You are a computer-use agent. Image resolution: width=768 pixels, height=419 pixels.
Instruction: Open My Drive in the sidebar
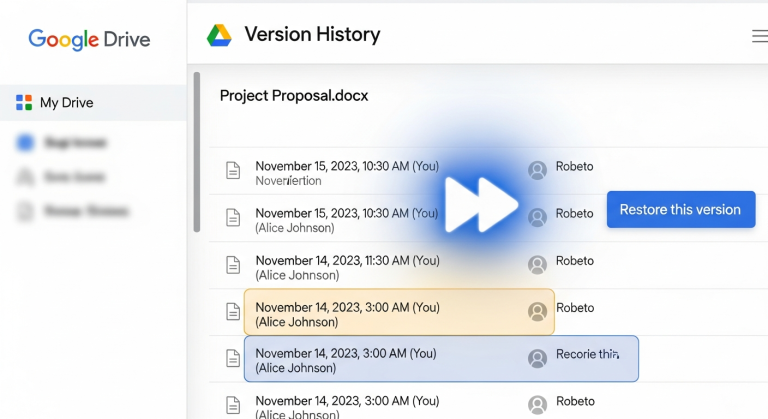66,103
